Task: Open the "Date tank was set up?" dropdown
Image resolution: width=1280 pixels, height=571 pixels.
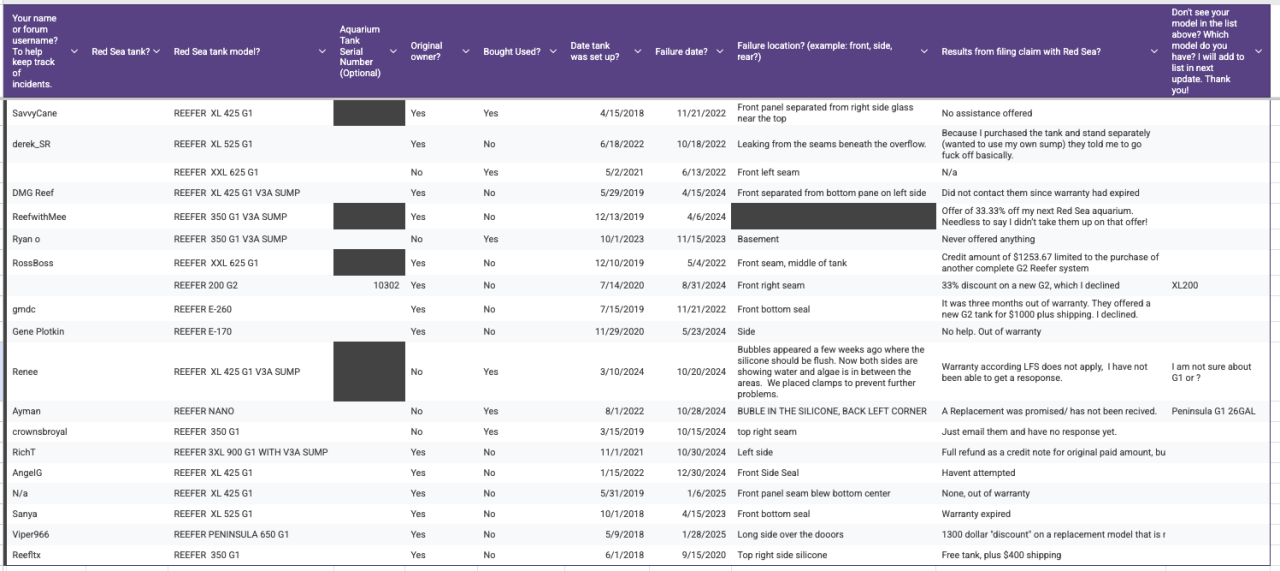Action: pos(638,51)
